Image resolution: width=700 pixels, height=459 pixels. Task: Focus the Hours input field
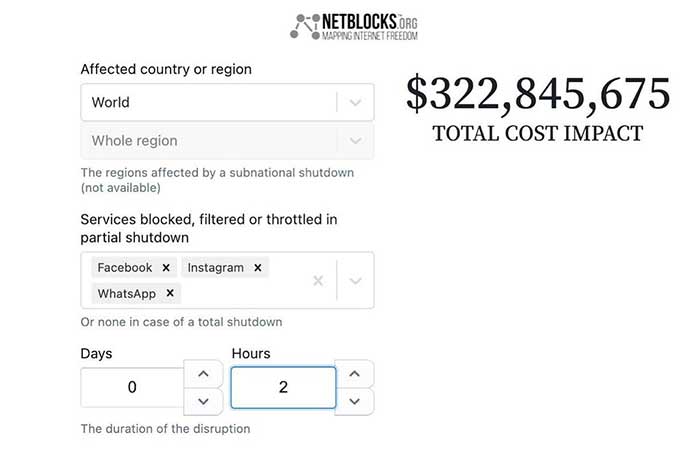coord(283,387)
